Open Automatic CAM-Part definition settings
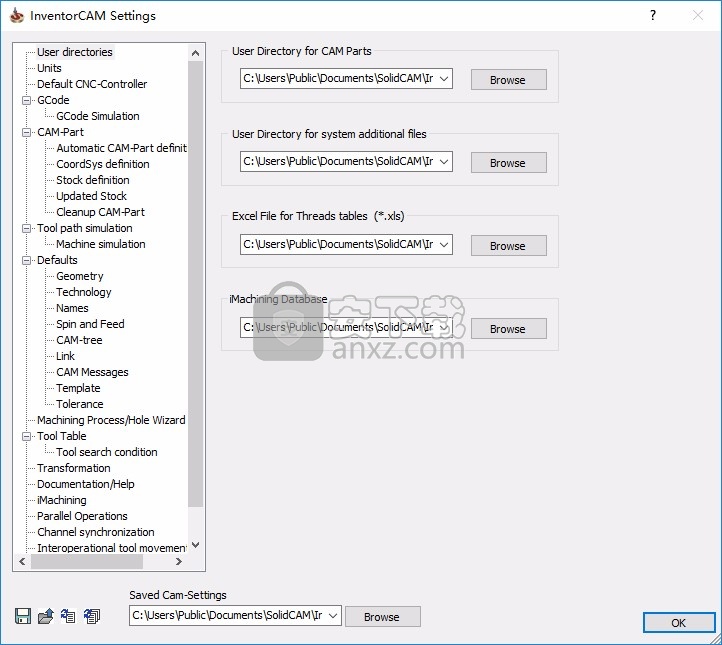Viewport: 722px width, 645px height. coord(122,148)
